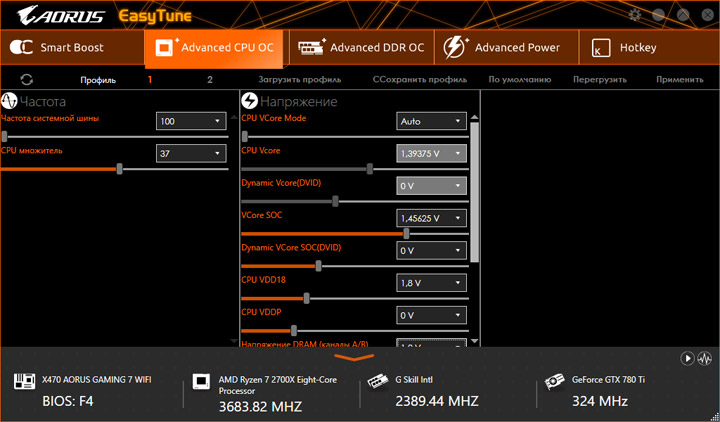Click the G Skill Intl label
Image resolution: width=720 pixels, height=422 pixels.
[414, 380]
